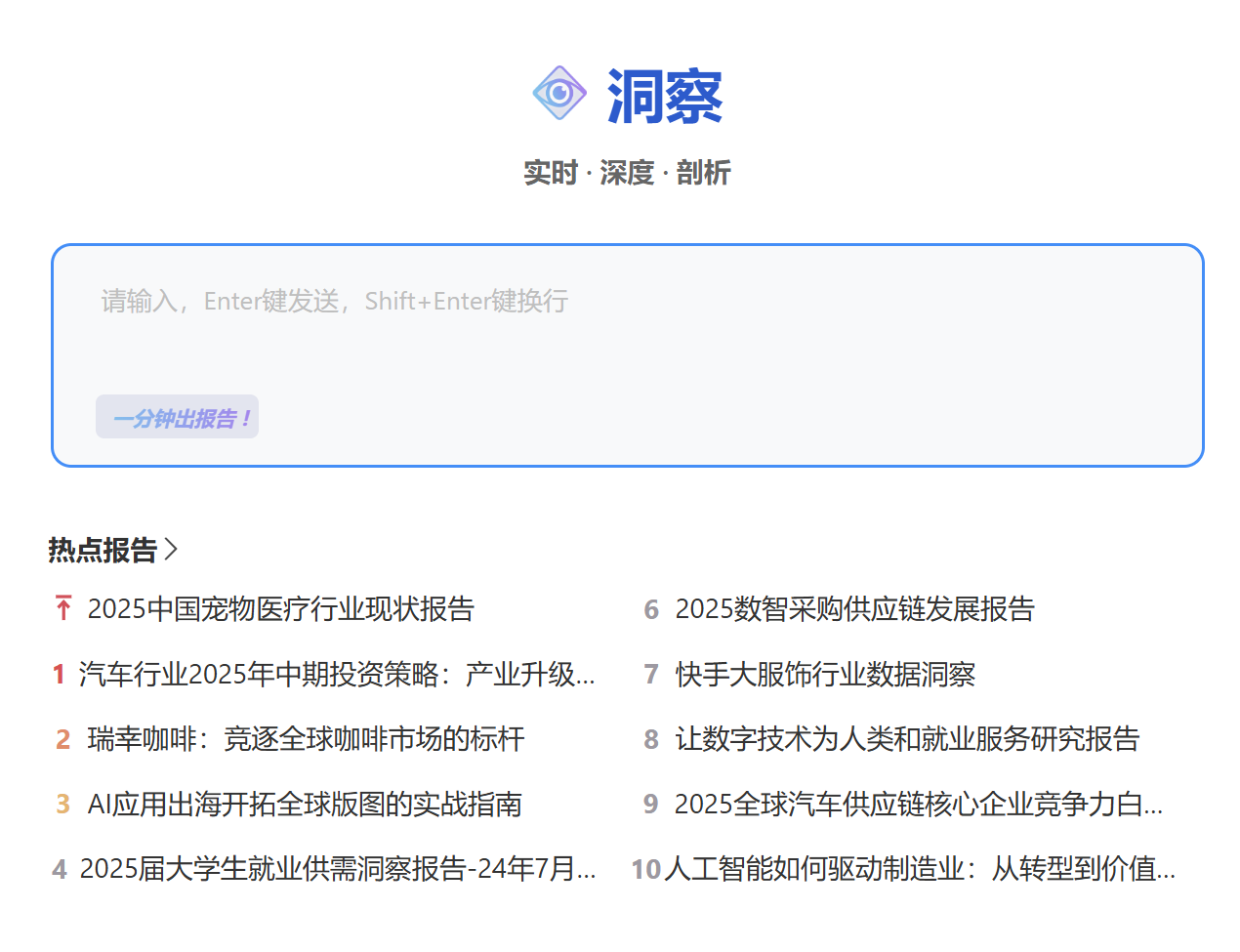Click rank number 2 badge
The image size is (1240, 952).
point(63,739)
